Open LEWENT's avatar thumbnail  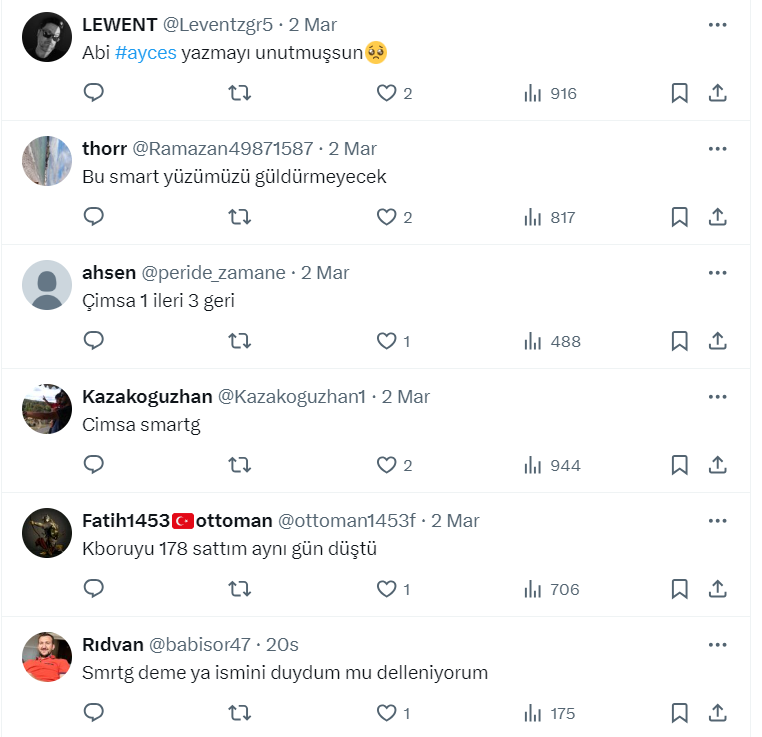point(47,37)
